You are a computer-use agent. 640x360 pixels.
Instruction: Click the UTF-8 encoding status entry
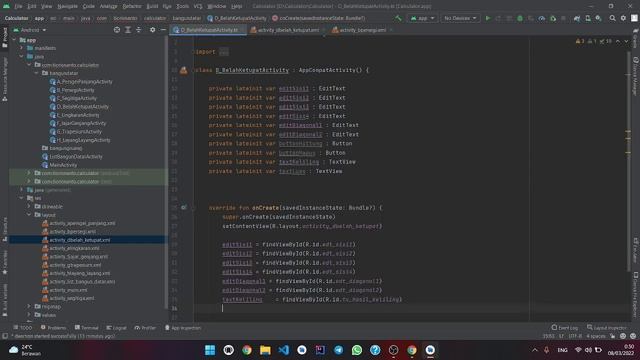coord(575,336)
